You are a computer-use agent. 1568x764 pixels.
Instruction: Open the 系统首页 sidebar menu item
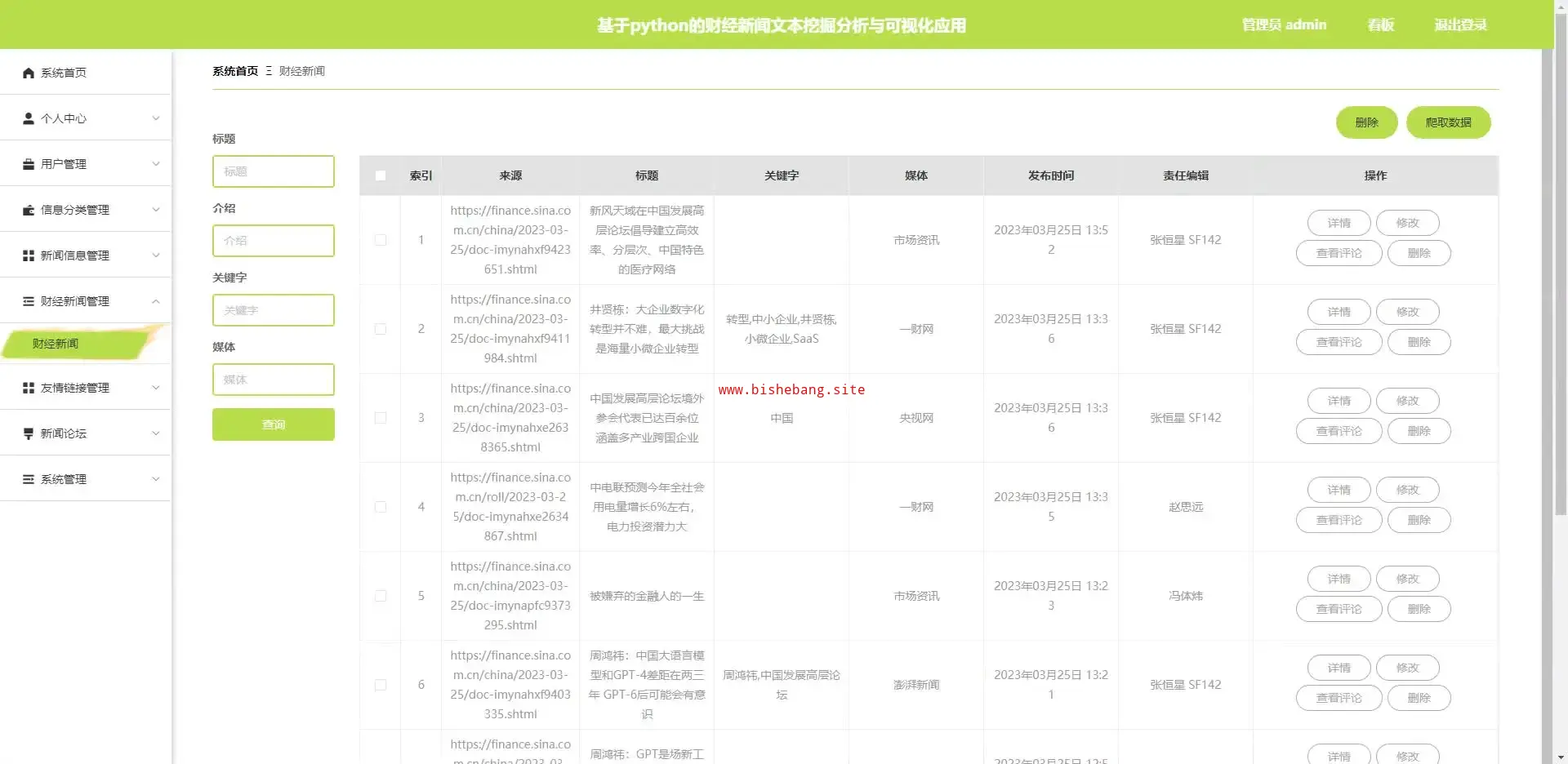86,73
